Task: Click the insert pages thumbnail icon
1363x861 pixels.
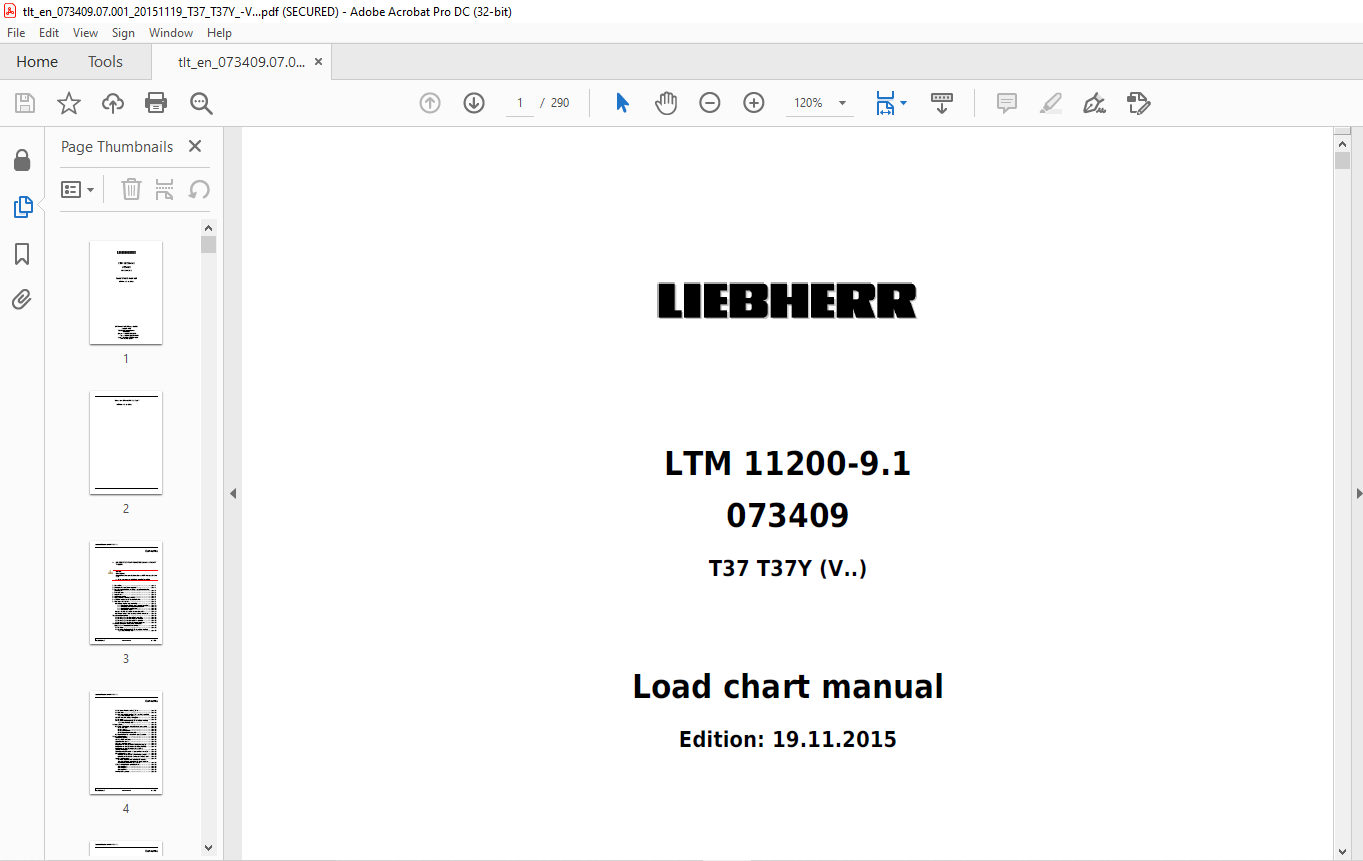Action: point(165,189)
